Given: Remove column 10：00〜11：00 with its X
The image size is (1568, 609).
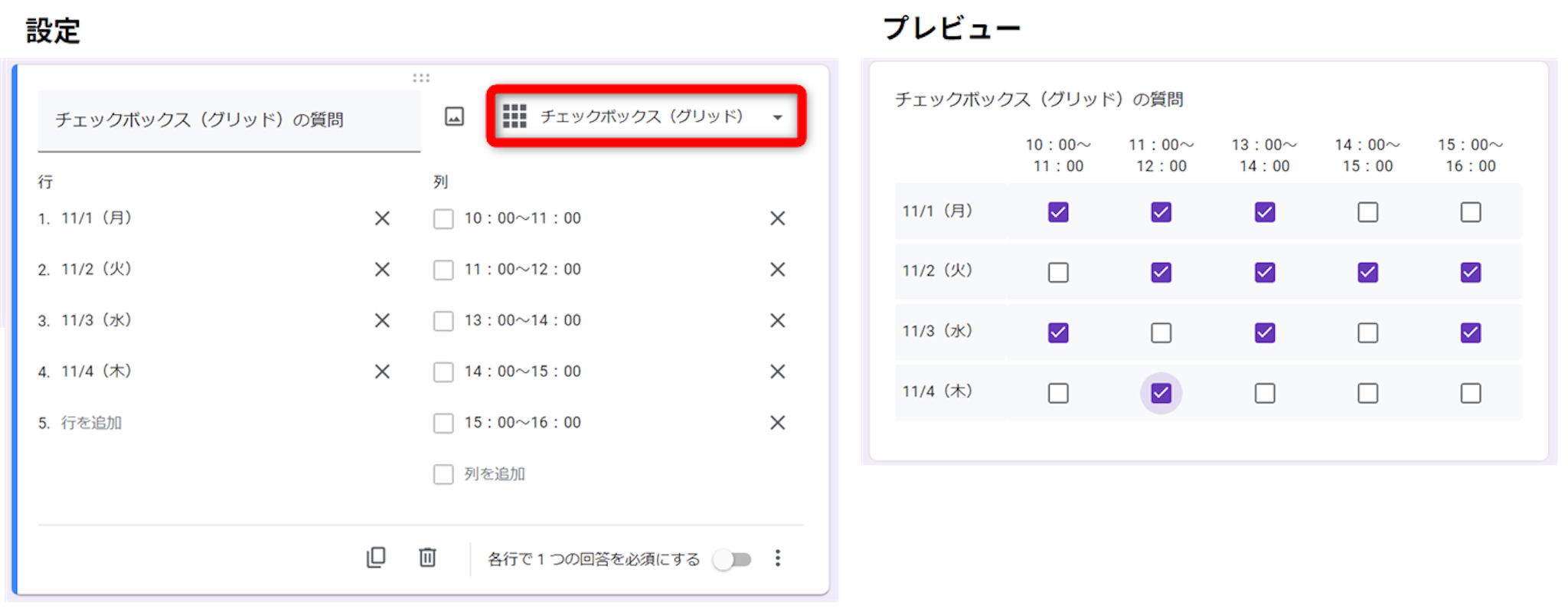Looking at the screenshot, I should click(x=777, y=219).
